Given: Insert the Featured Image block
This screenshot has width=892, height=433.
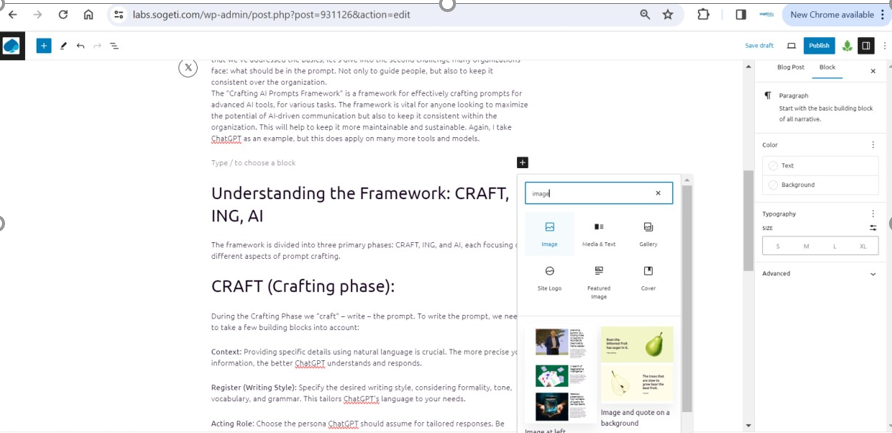Looking at the screenshot, I should (598, 282).
